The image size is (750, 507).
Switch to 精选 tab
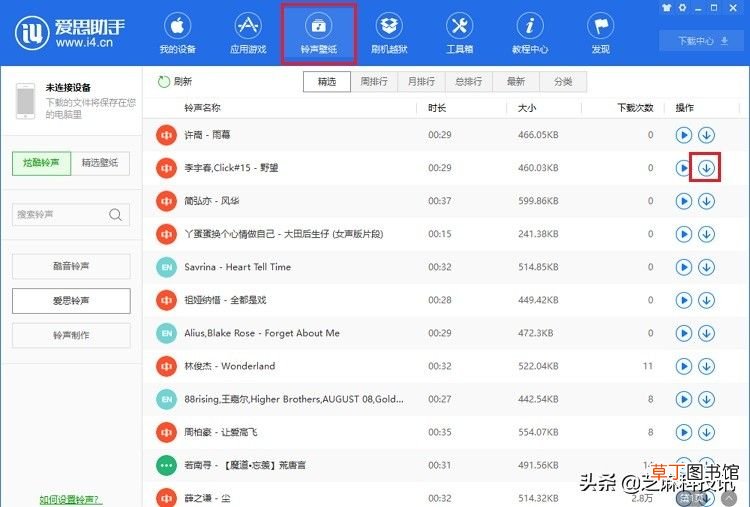coord(327,82)
